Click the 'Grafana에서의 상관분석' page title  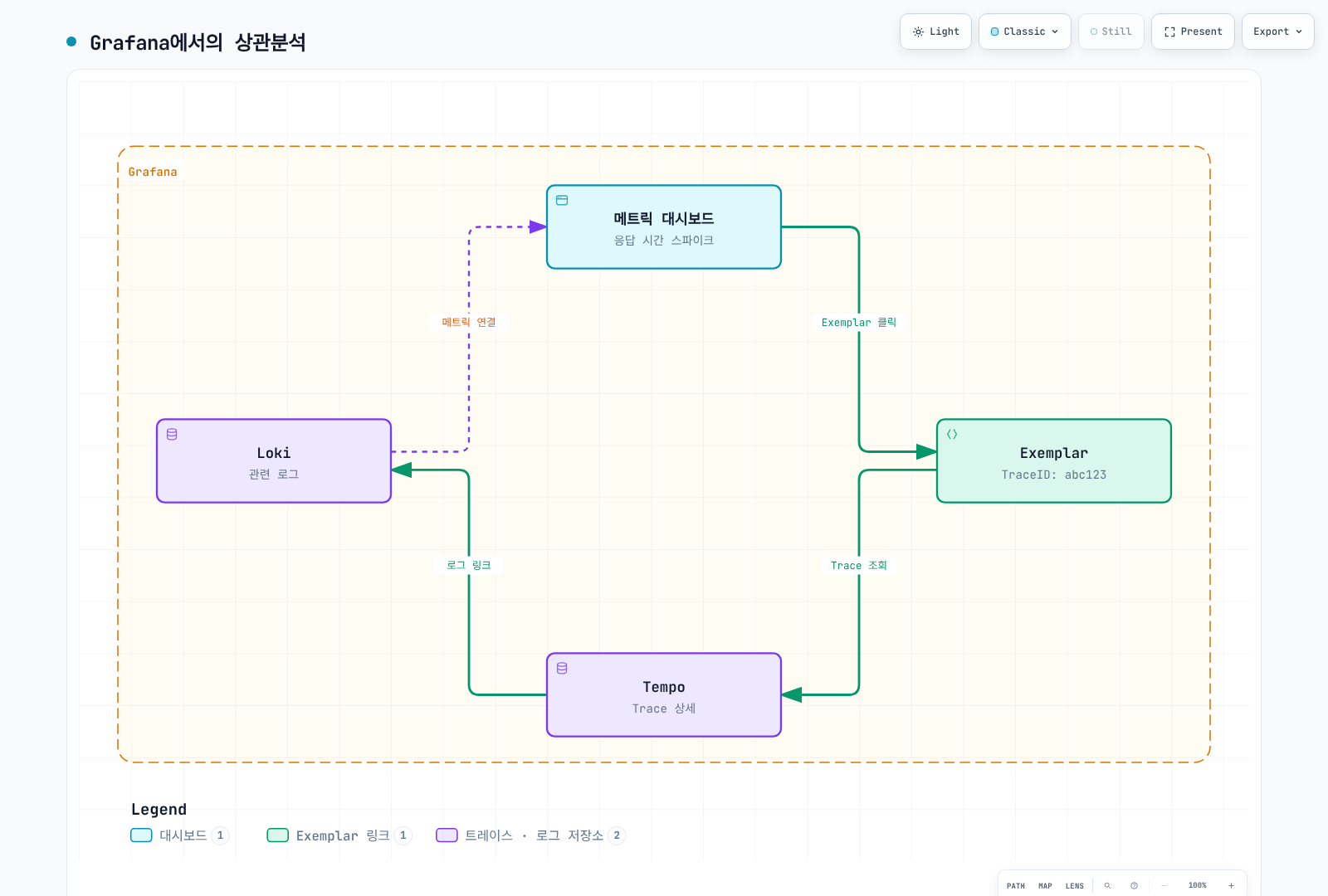pyautogui.click(x=198, y=42)
